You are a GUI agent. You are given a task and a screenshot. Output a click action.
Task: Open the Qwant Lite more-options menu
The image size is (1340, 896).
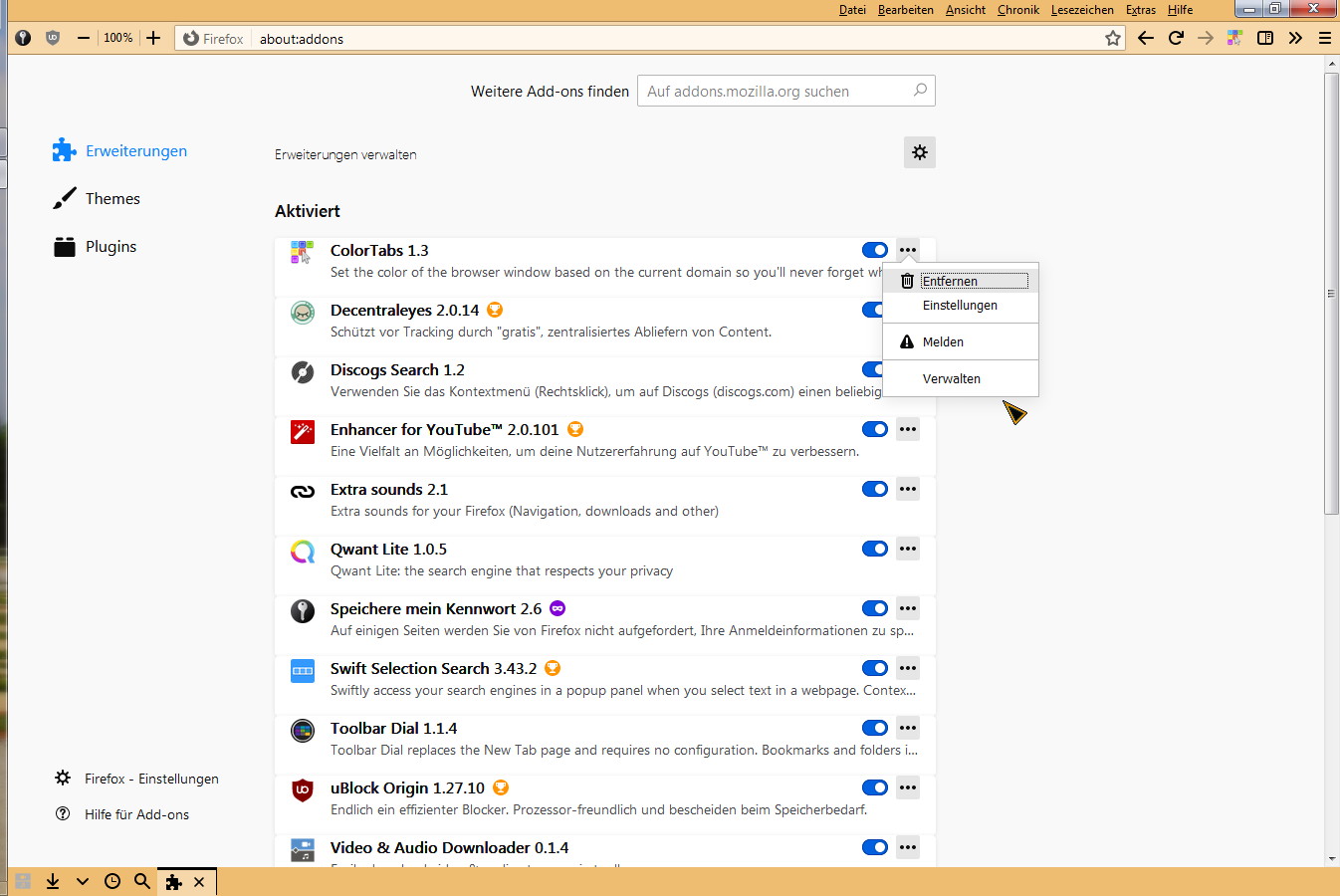pyautogui.click(x=908, y=549)
